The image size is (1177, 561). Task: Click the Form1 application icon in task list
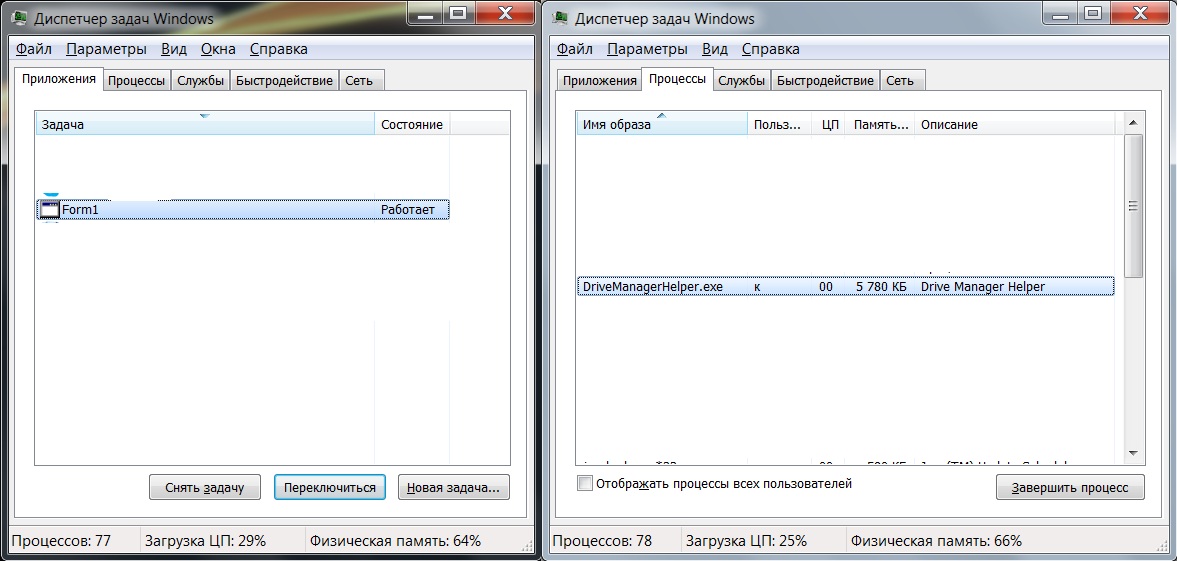[49, 210]
